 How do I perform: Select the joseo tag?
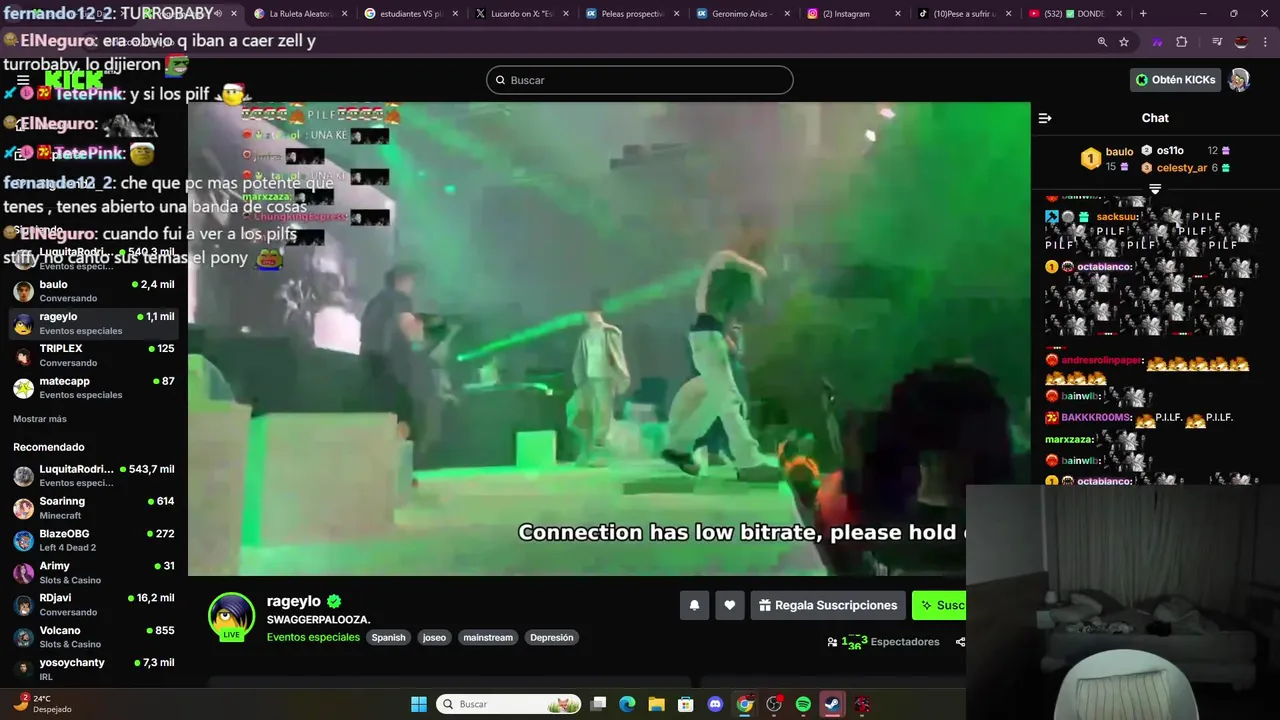coord(434,637)
